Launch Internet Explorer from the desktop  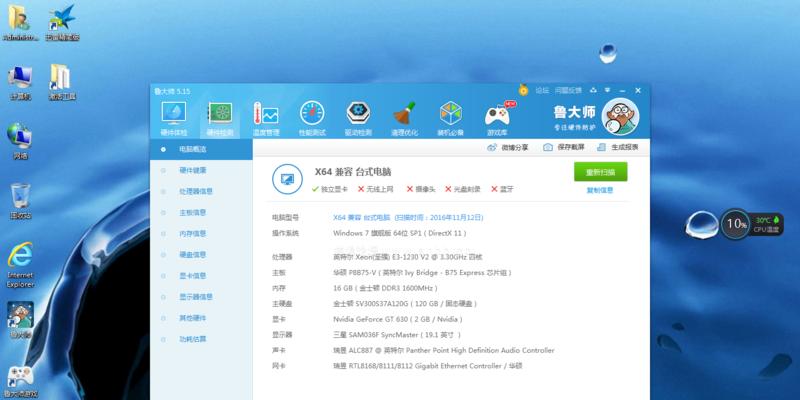[20, 264]
